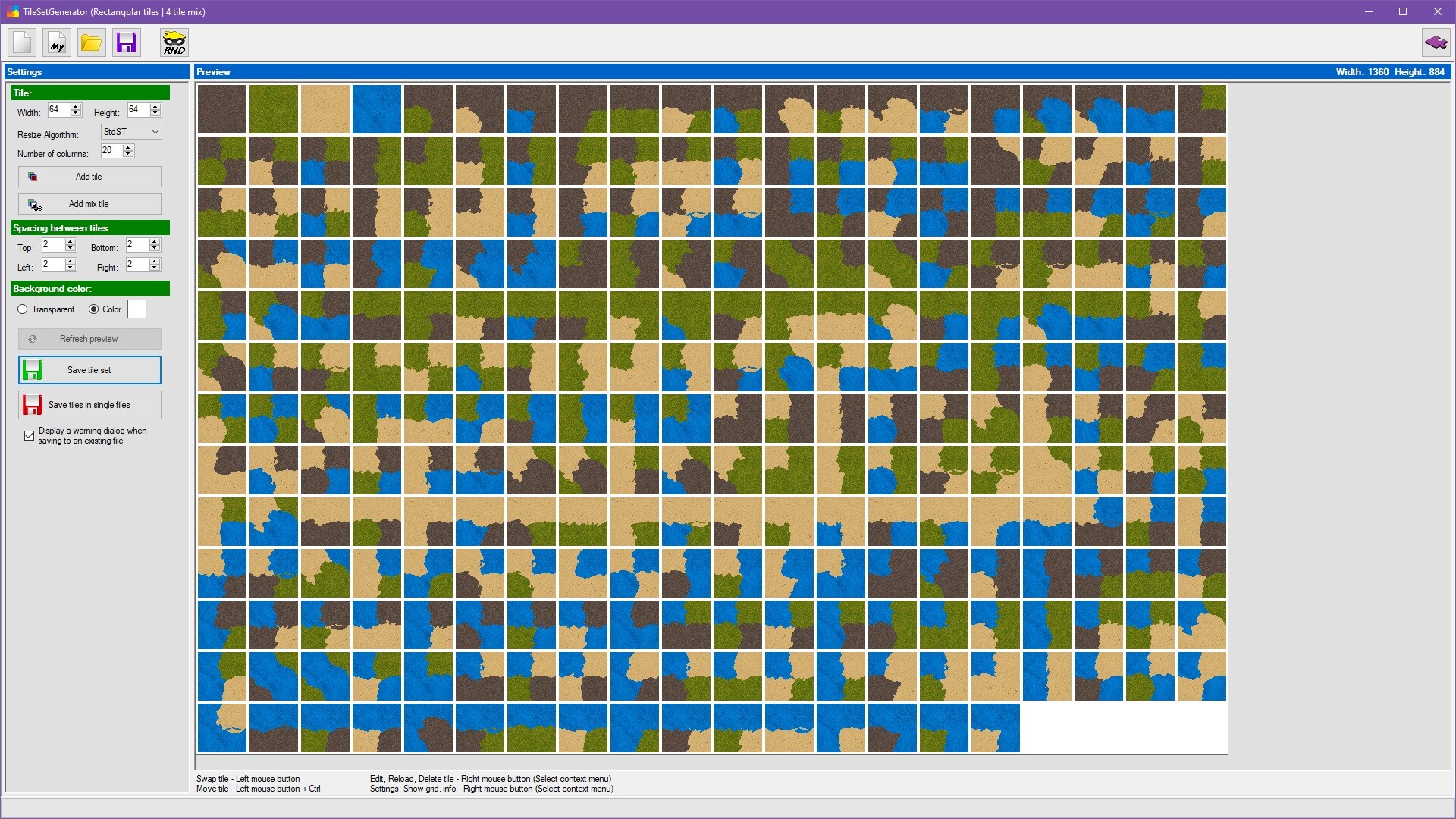Click the green floppy Save tile set button

pyautogui.click(x=89, y=370)
